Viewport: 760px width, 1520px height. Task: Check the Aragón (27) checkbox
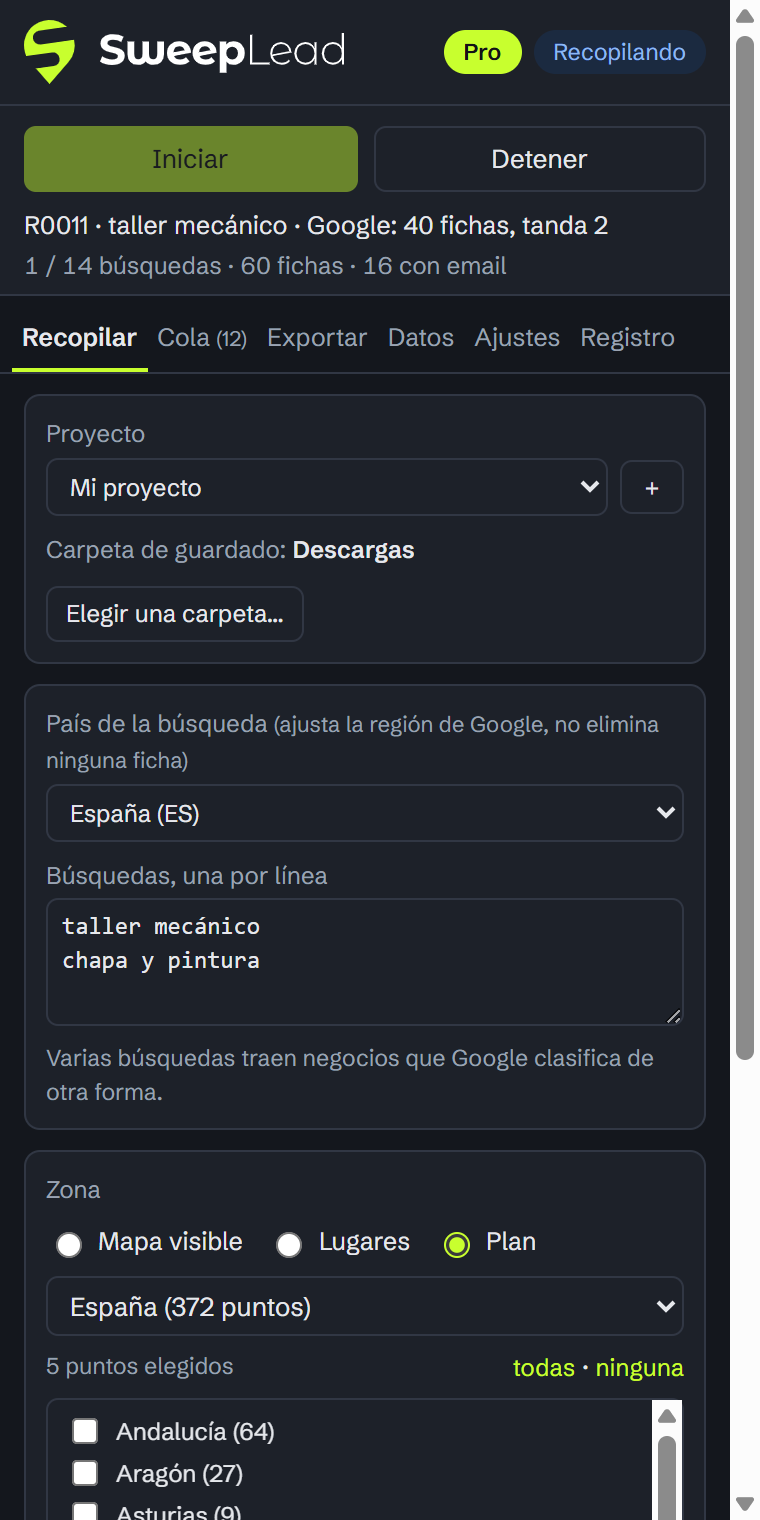(x=85, y=1473)
